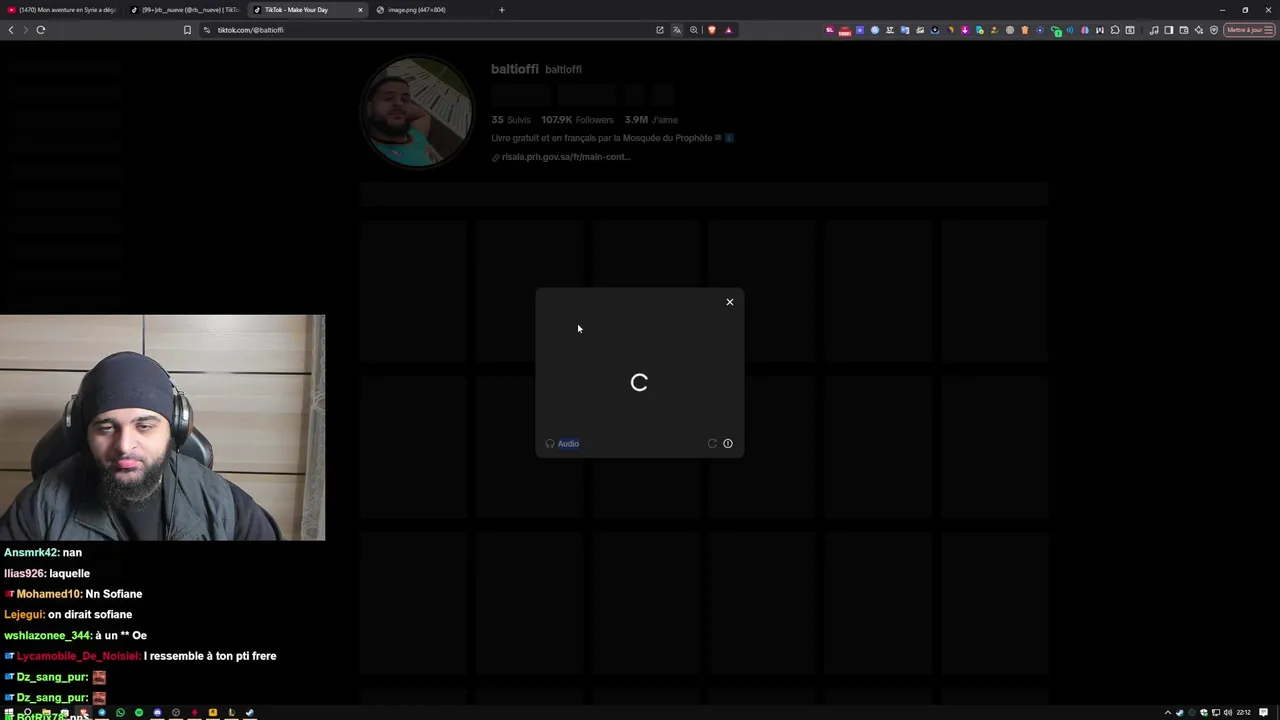Click the pink 'SL' extension icon

830,30
